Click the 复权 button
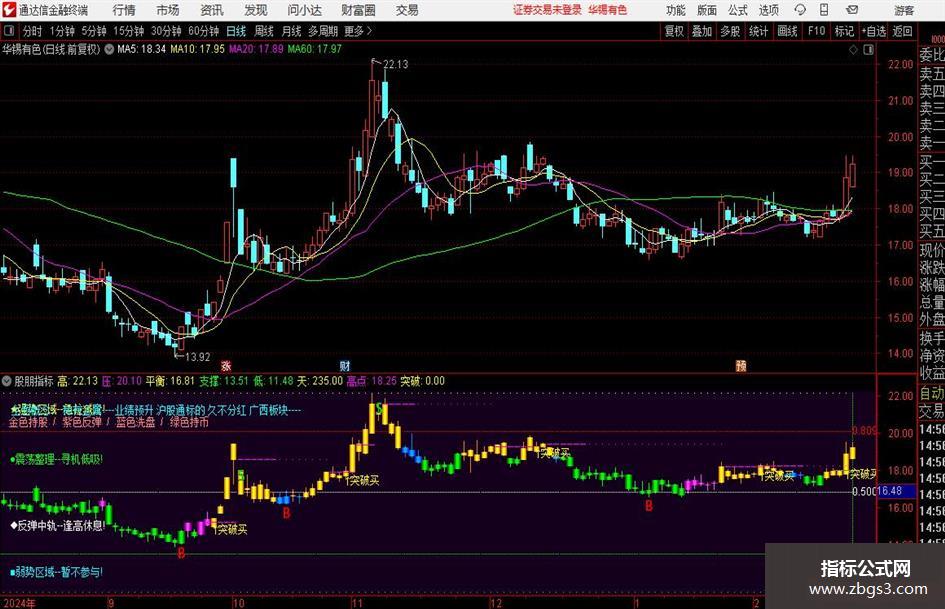The image size is (945, 609). click(673, 31)
